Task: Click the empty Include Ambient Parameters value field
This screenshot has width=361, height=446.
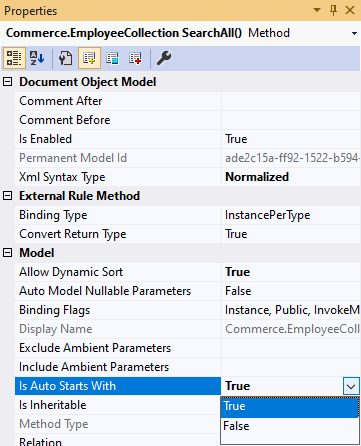Action: click(291, 367)
